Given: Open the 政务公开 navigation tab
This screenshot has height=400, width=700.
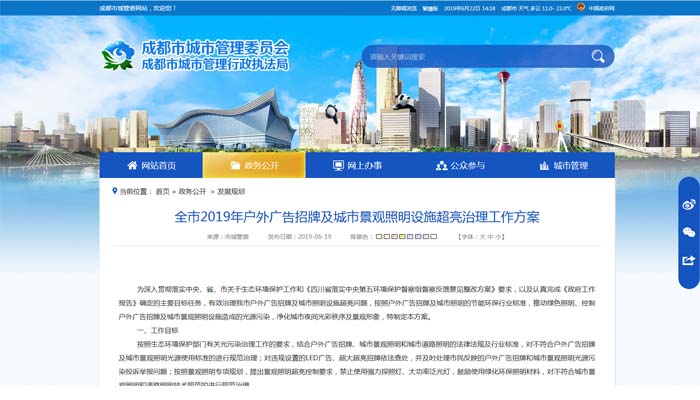Looking at the screenshot, I should [254, 165].
